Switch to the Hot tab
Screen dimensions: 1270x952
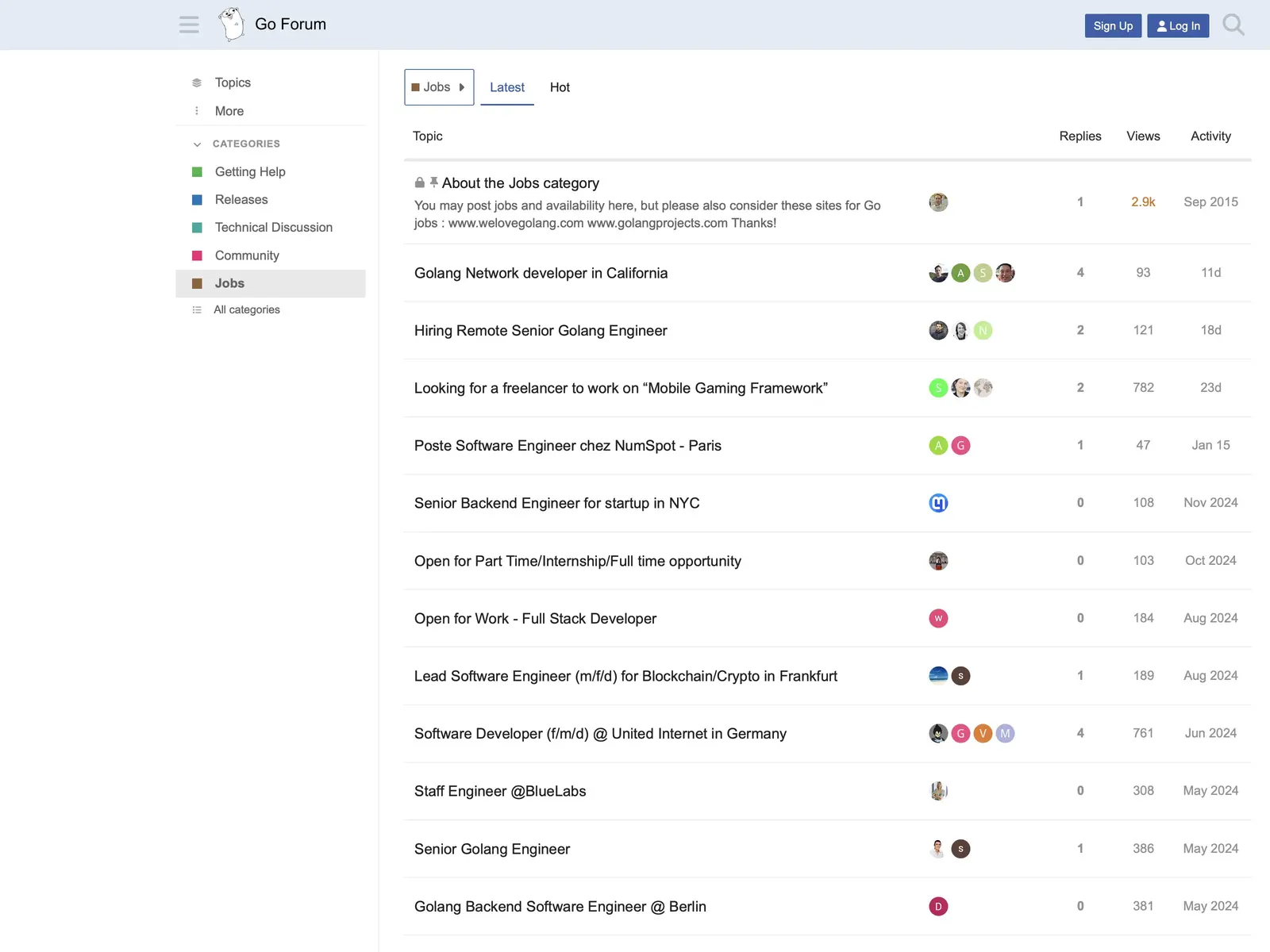560,87
